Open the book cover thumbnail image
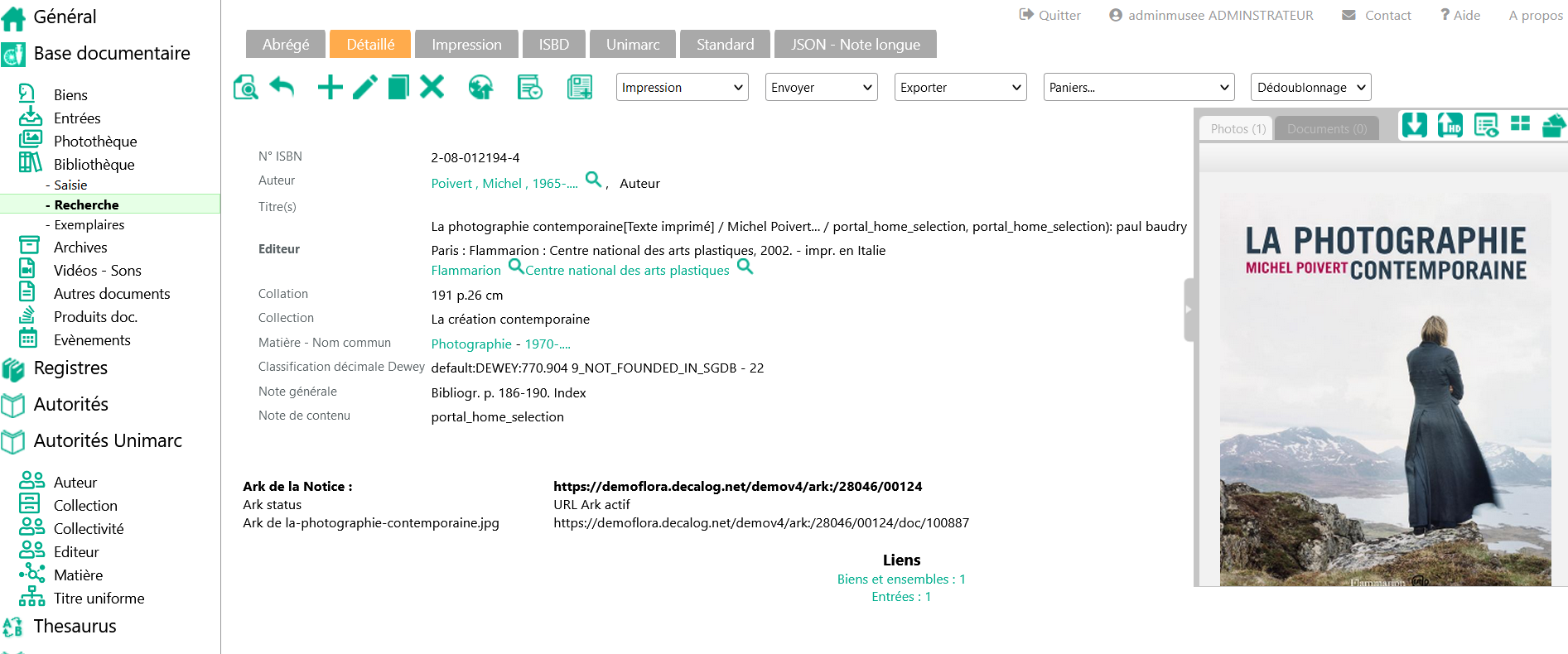 click(1385, 391)
